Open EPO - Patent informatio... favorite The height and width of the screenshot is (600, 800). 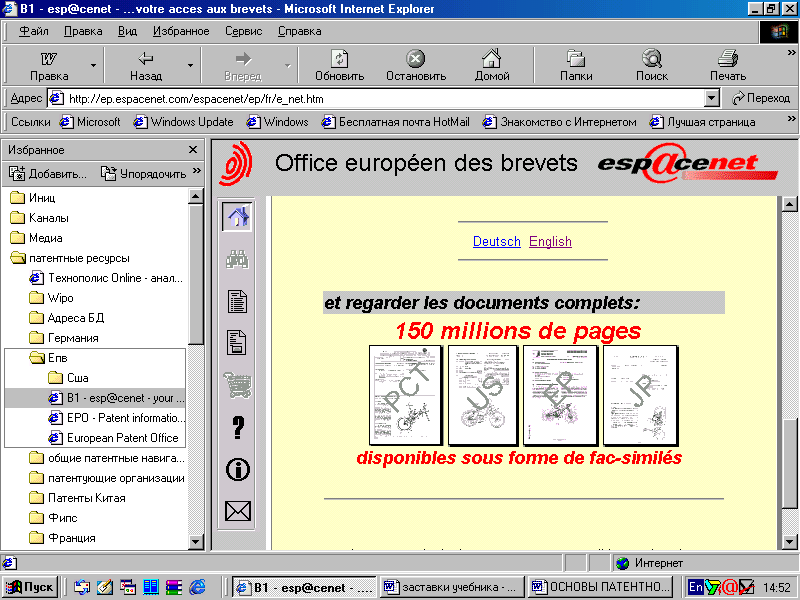click(x=117, y=418)
